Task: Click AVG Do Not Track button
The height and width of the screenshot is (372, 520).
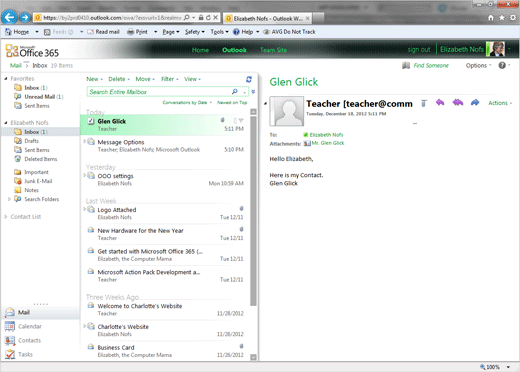Action: [289, 32]
